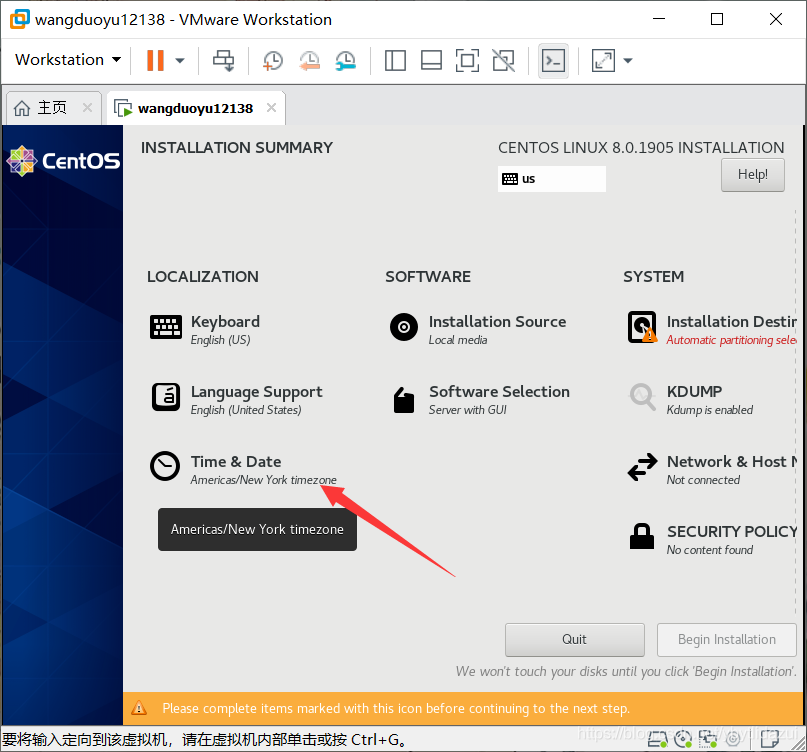
Task: Click the Quit button
Action: (574, 640)
